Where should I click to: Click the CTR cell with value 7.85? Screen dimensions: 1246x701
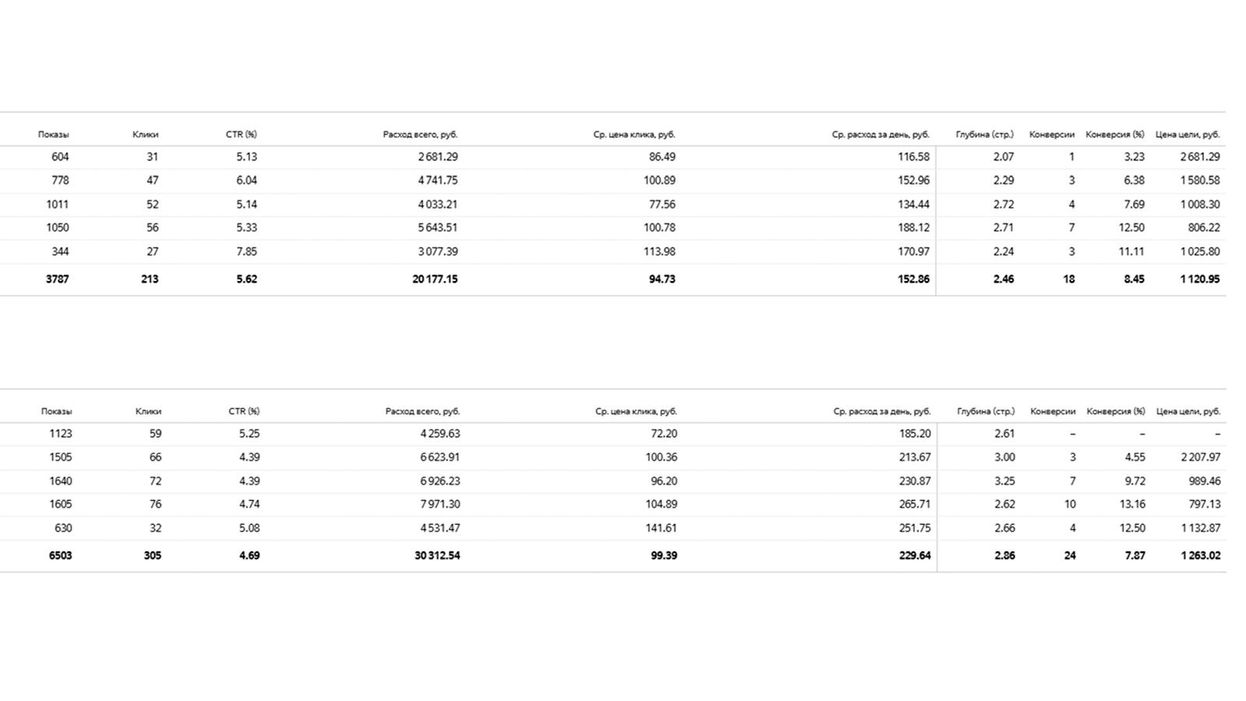246,251
